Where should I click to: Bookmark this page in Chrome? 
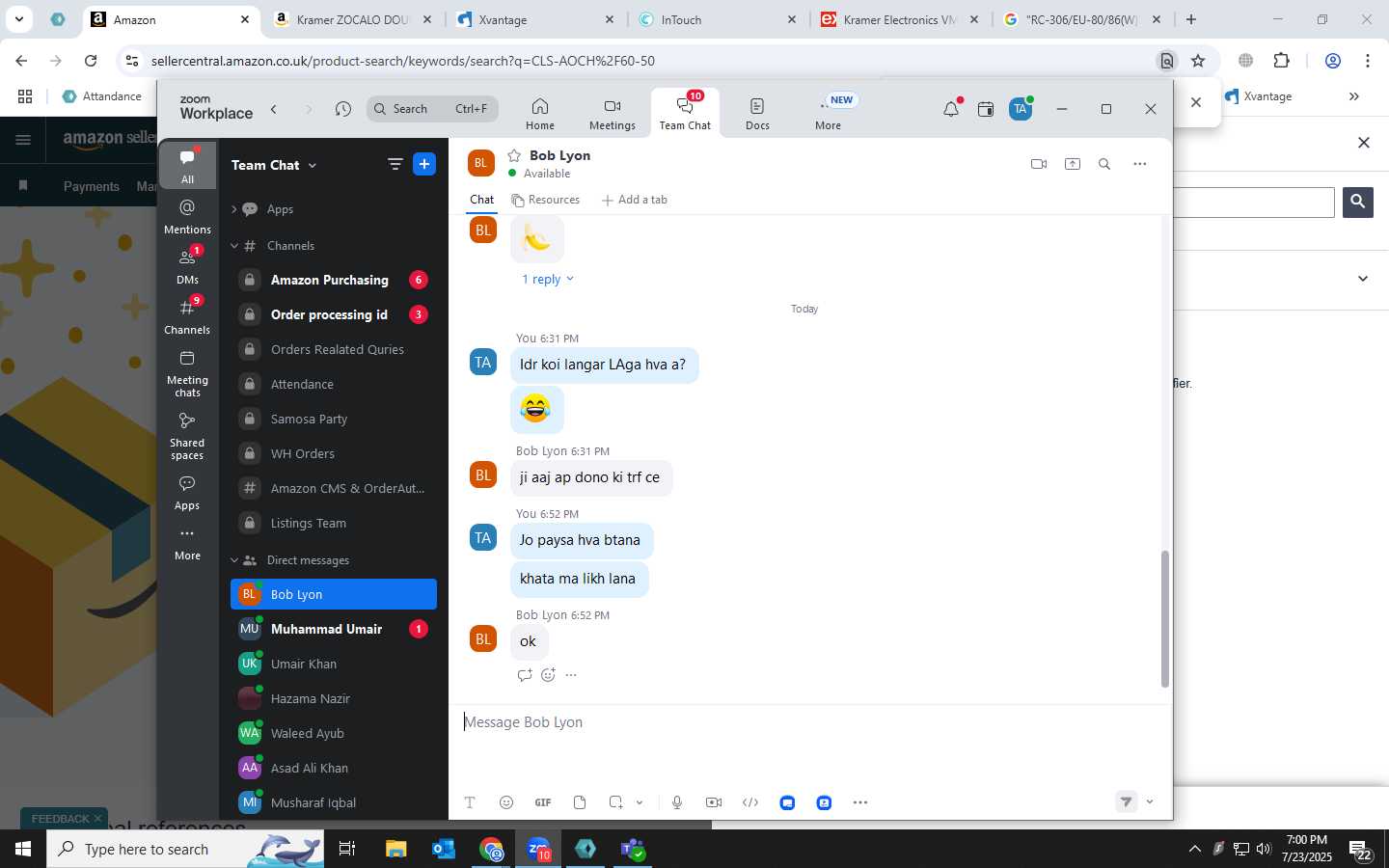(1198, 61)
